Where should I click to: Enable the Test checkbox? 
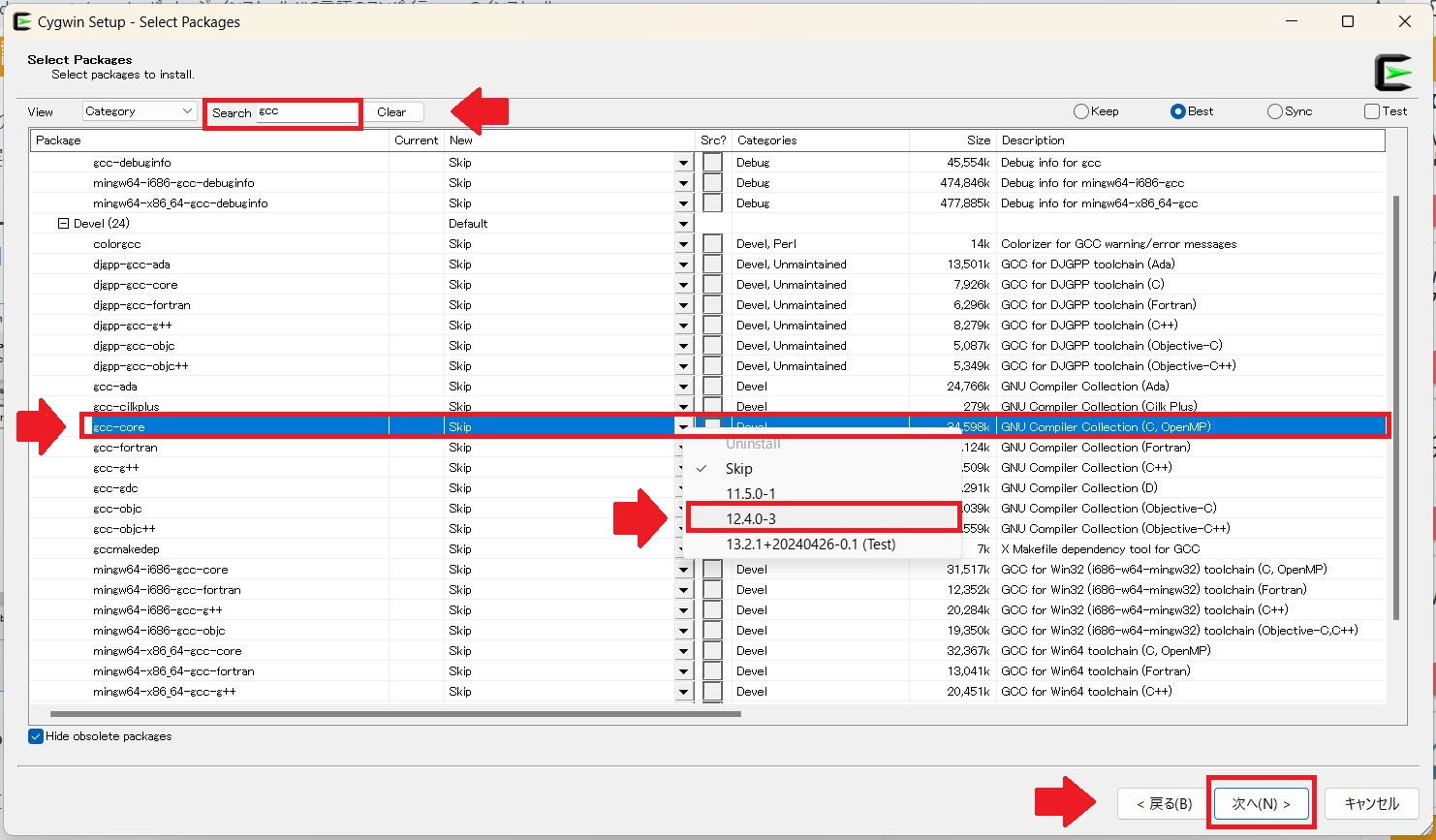click(x=1372, y=111)
